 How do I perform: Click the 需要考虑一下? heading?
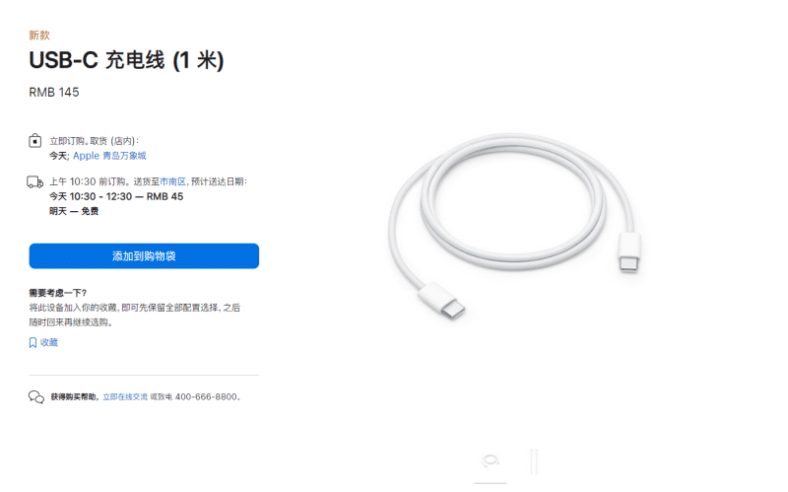[58, 293]
